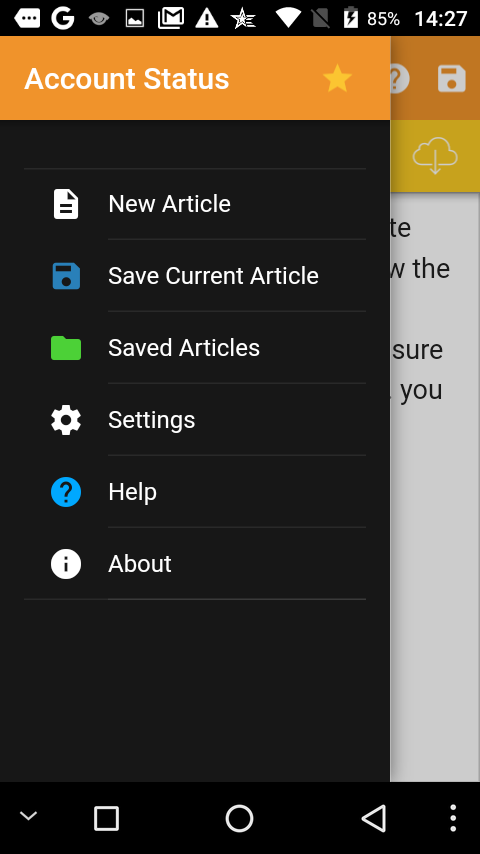Expand the navigation bar down-chevron
Image resolution: width=480 pixels, height=854 pixels.
[28, 816]
